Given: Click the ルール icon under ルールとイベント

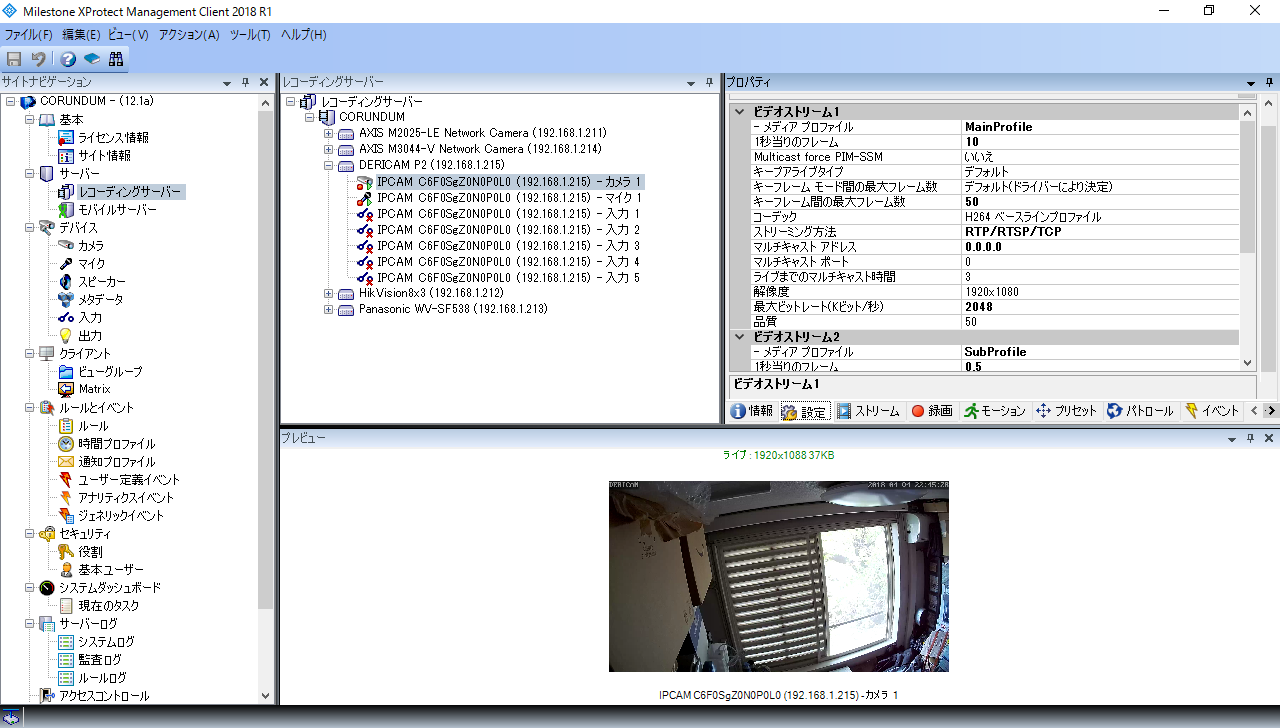Looking at the screenshot, I should [x=66, y=426].
